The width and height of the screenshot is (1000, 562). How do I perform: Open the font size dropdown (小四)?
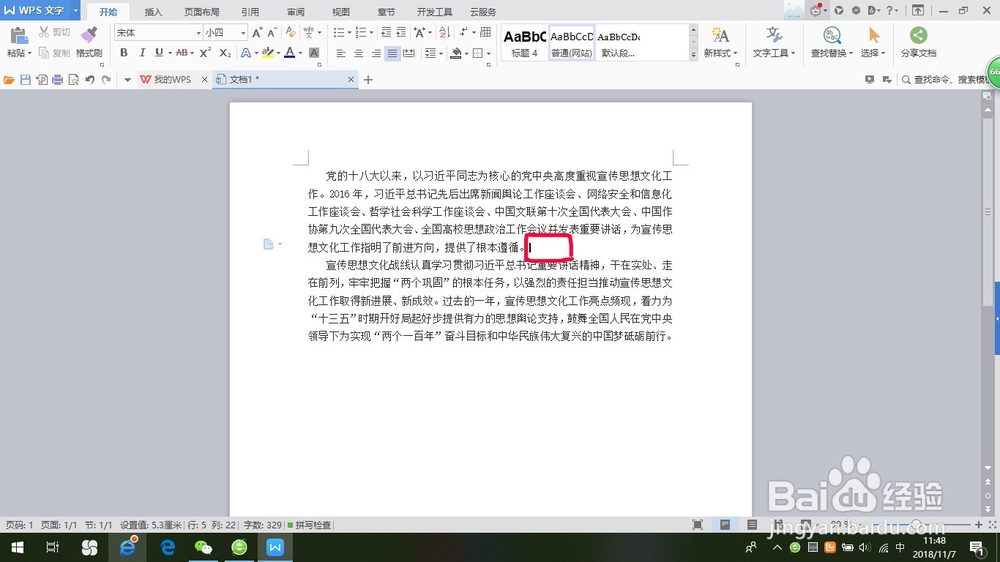pyautogui.click(x=243, y=33)
